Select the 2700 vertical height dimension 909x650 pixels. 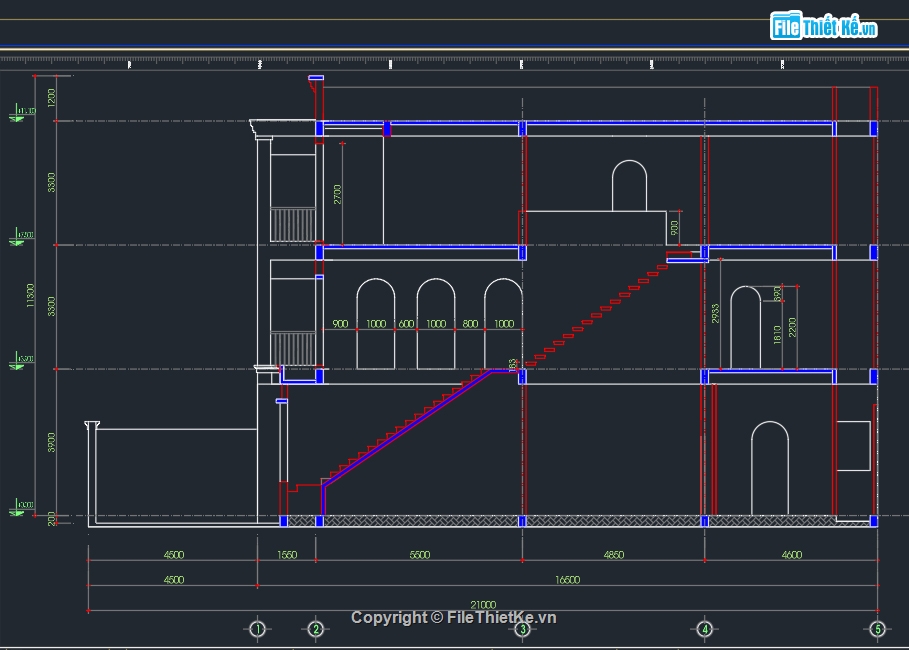(x=338, y=193)
